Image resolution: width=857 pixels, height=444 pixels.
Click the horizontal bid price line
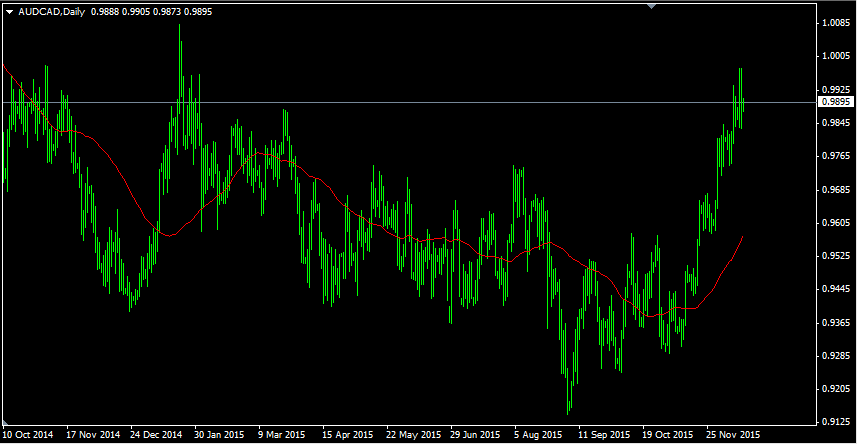[x=409, y=102]
